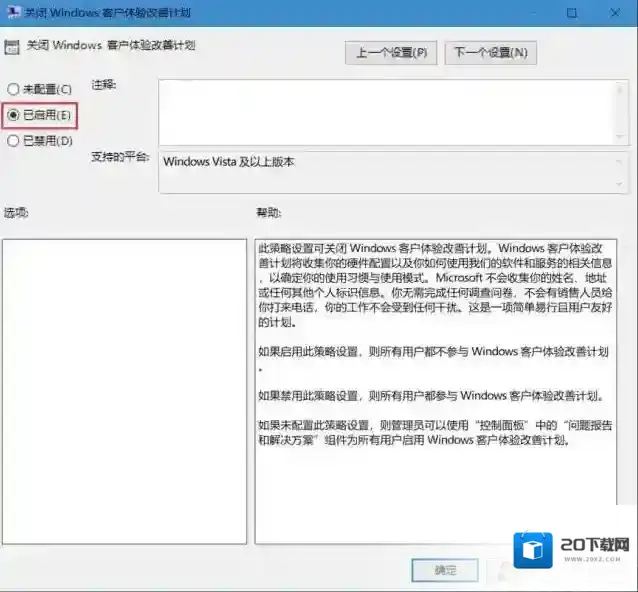Click the 注释 label
Image resolution: width=638 pixels, height=592 pixels.
click(x=103, y=85)
